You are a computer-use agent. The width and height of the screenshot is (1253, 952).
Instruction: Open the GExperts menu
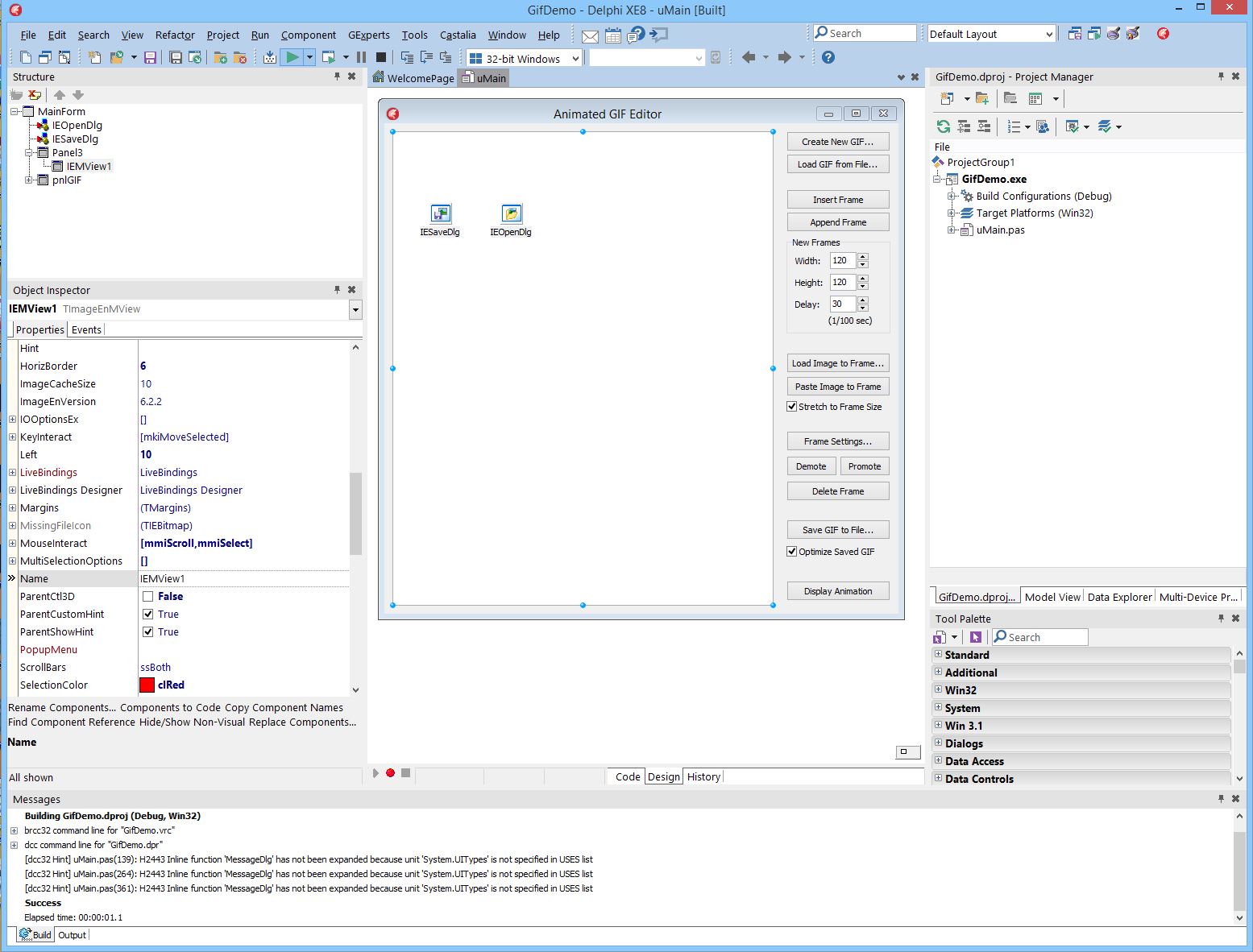[x=369, y=35]
